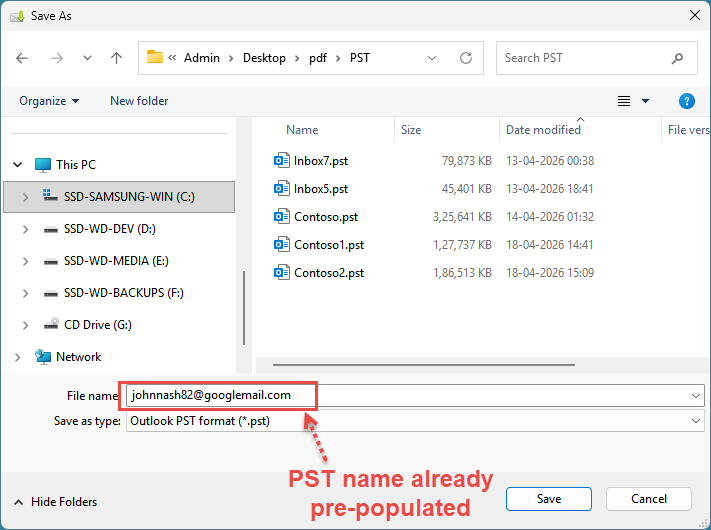Select PST in the address path

pos(360,58)
